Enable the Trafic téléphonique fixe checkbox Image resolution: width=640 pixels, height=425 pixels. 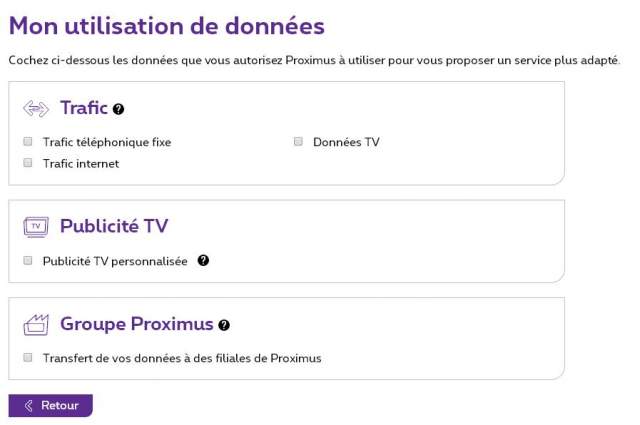click(x=28, y=142)
